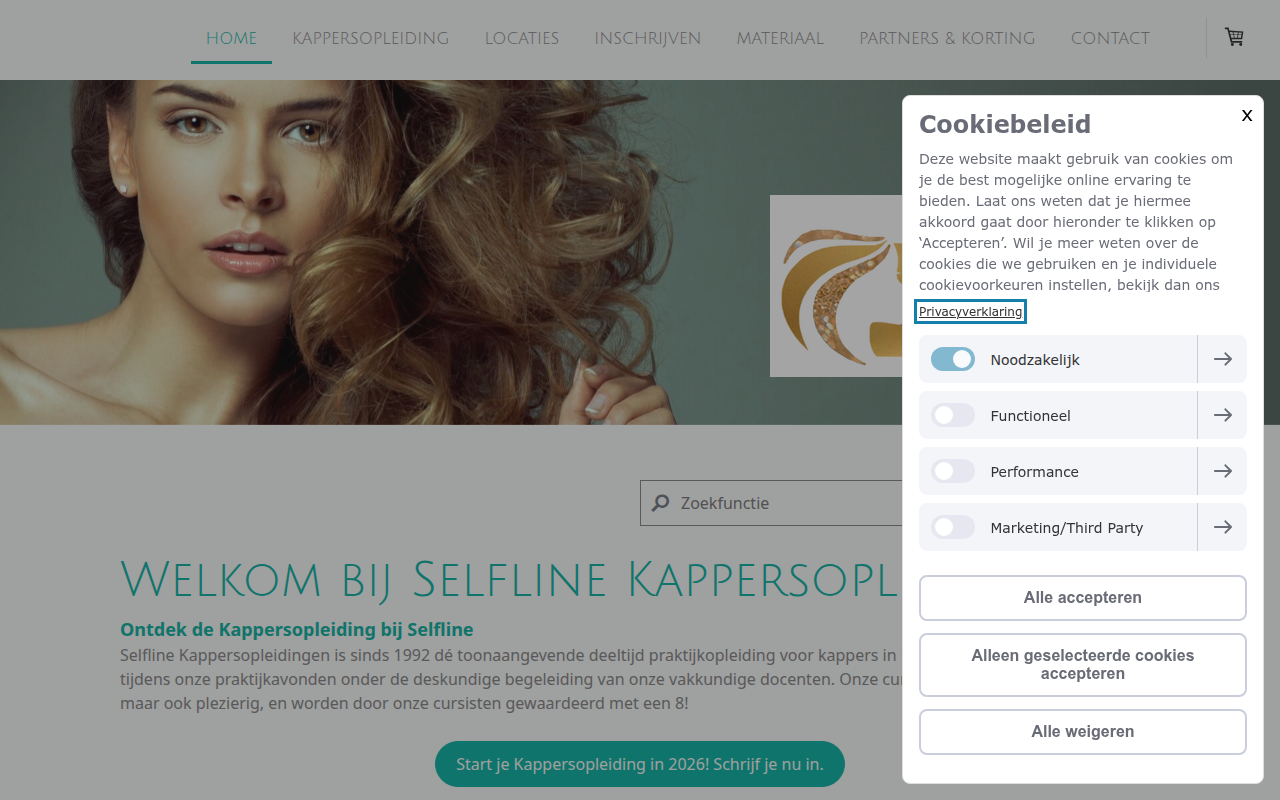Show Performance cookie details arrow
This screenshot has width=1280, height=800.
click(x=1222, y=471)
